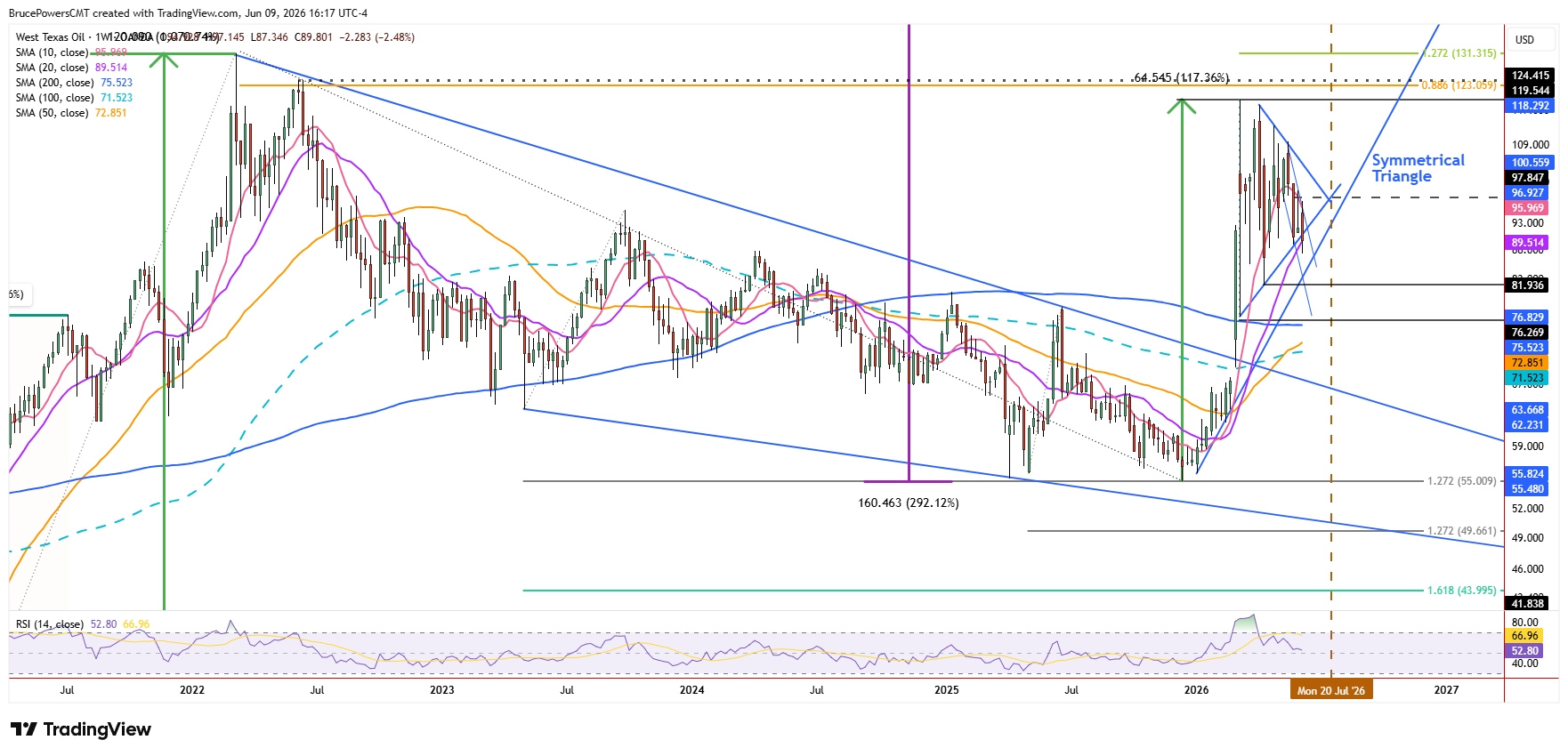Click the RSI (14, close) indicator label
This screenshot has height=756, width=1568.
click(50, 624)
